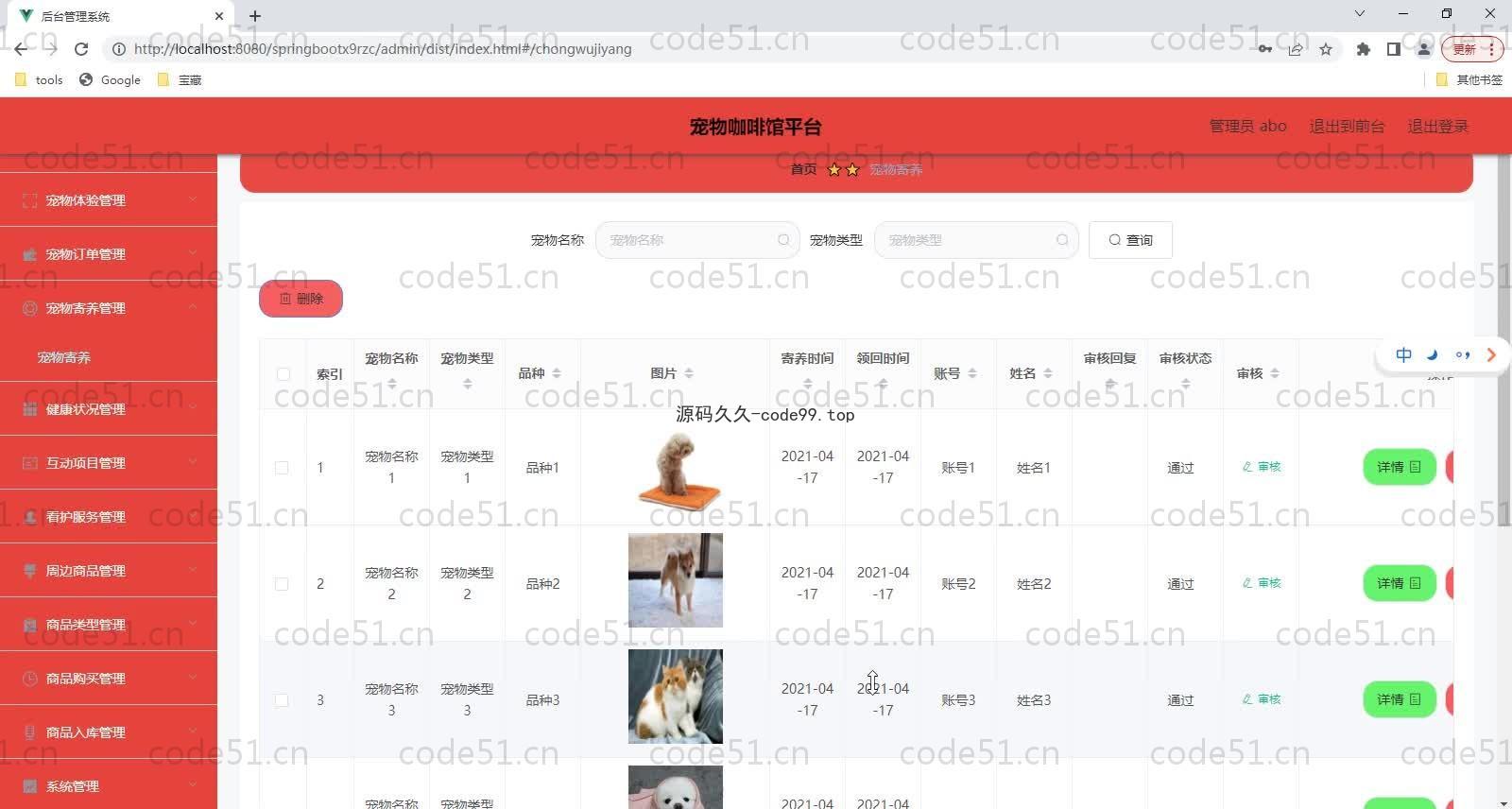Toggle browser side panel icon
This screenshot has height=809, width=1512.
tap(1393, 49)
